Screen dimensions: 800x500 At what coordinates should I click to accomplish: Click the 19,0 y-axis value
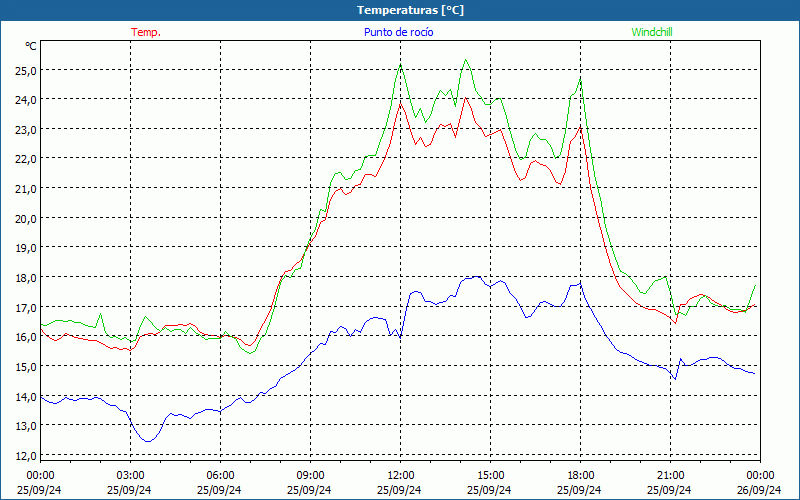click(x=26, y=248)
